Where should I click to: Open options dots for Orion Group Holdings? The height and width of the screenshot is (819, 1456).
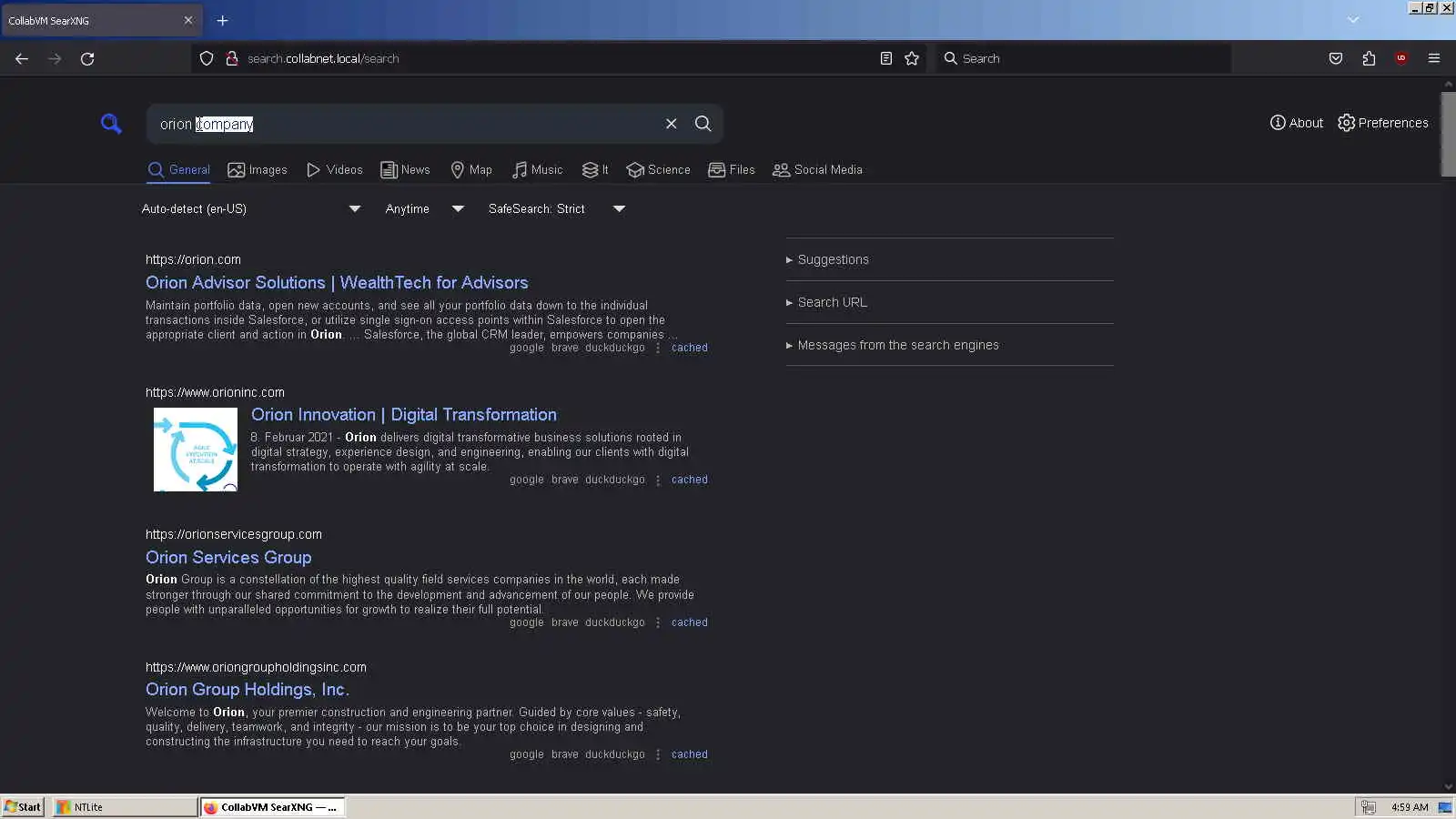coord(658,754)
